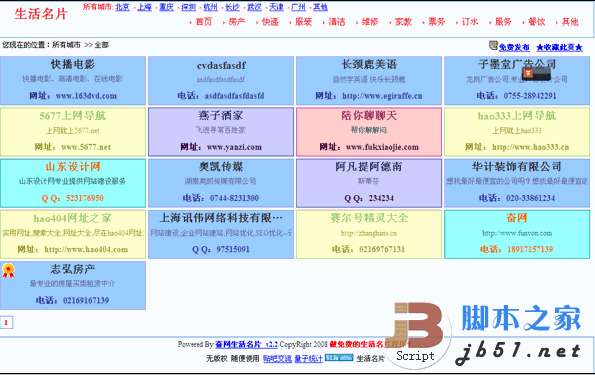The image size is (595, 375).
Task: Select page 1 in pagination
Action: 6,323
